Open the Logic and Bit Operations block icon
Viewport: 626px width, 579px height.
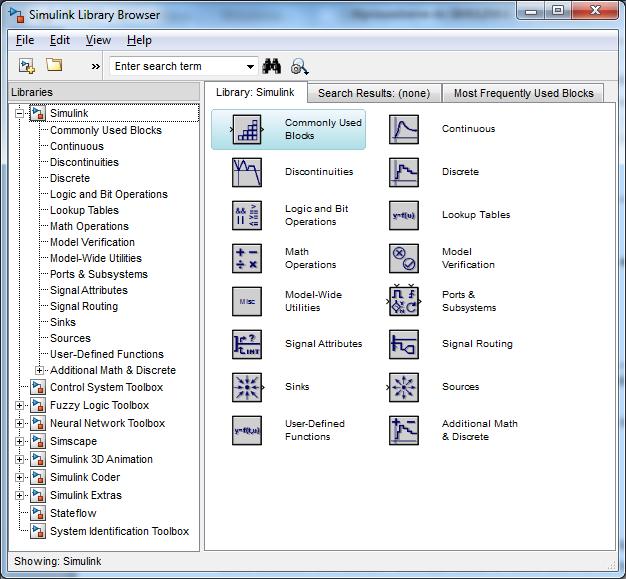[247, 216]
